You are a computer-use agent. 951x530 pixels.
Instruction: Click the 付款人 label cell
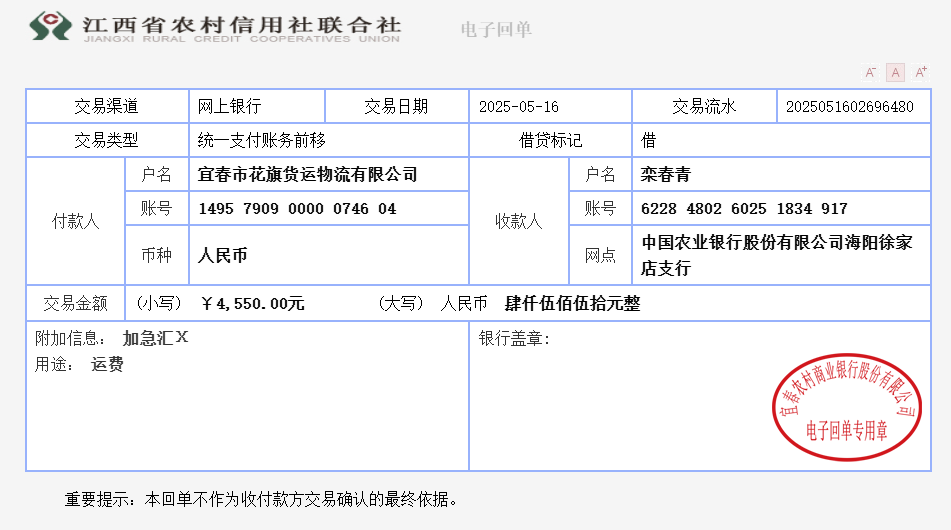click(76, 221)
